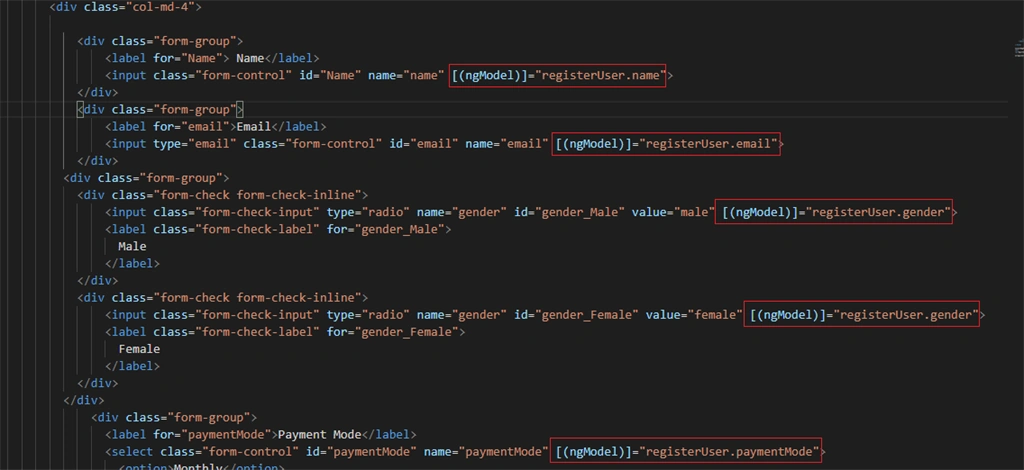Click the plain Male label text
Image resolution: width=1024 pixels, height=470 pixels.
click(x=132, y=247)
